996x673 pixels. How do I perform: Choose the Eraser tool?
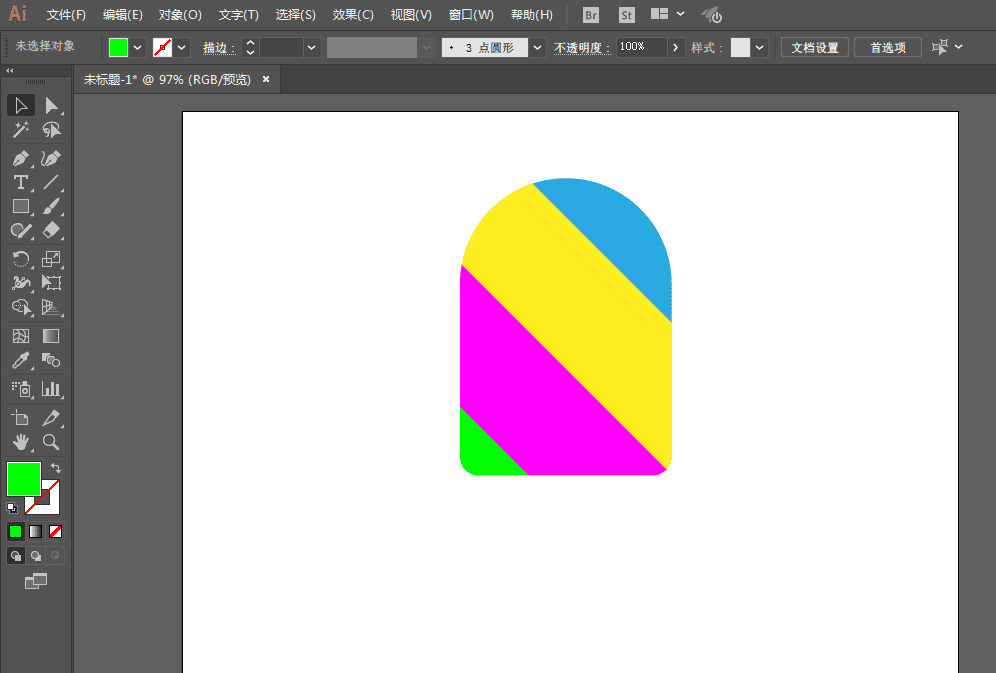(51, 230)
